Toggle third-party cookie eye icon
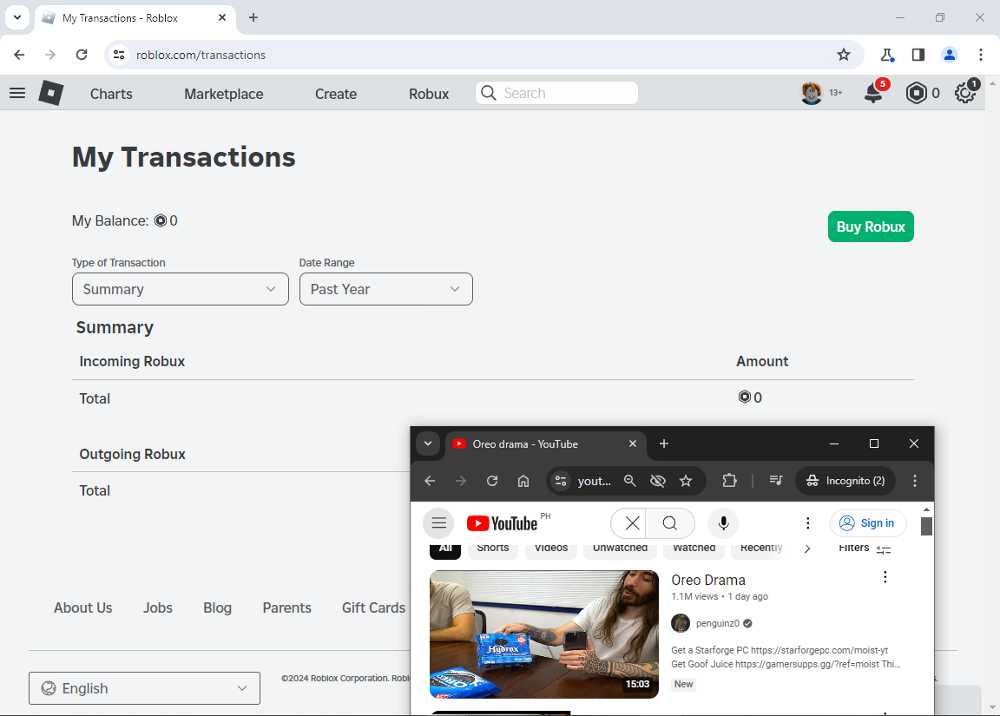1000x716 pixels. [x=657, y=481]
